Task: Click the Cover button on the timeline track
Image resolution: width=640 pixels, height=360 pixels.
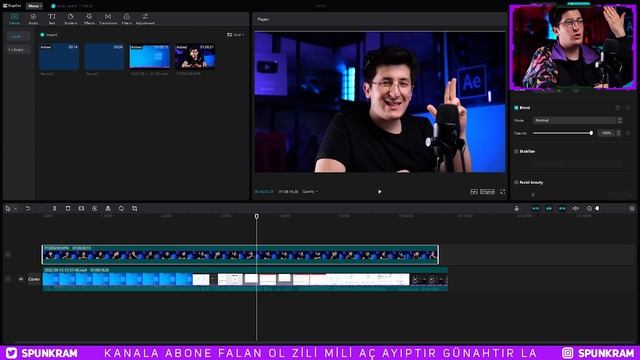Action: pyautogui.click(x=34, y=279)
